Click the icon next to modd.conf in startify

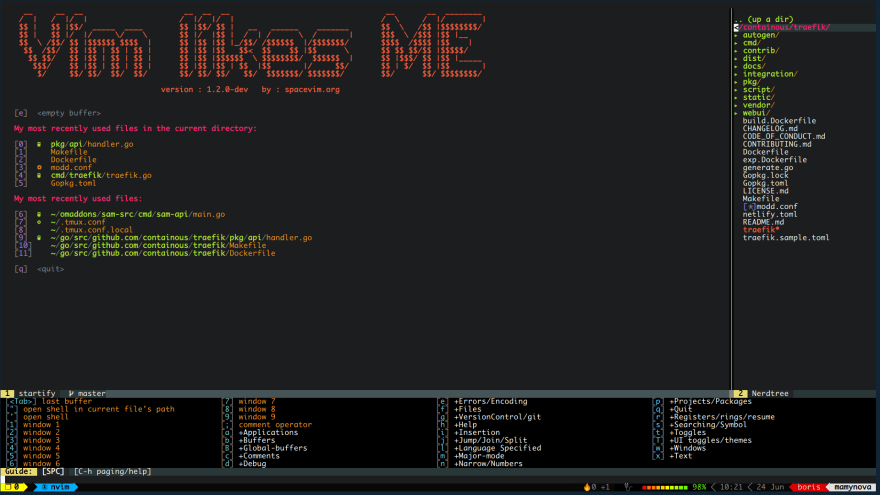(39, 167)
